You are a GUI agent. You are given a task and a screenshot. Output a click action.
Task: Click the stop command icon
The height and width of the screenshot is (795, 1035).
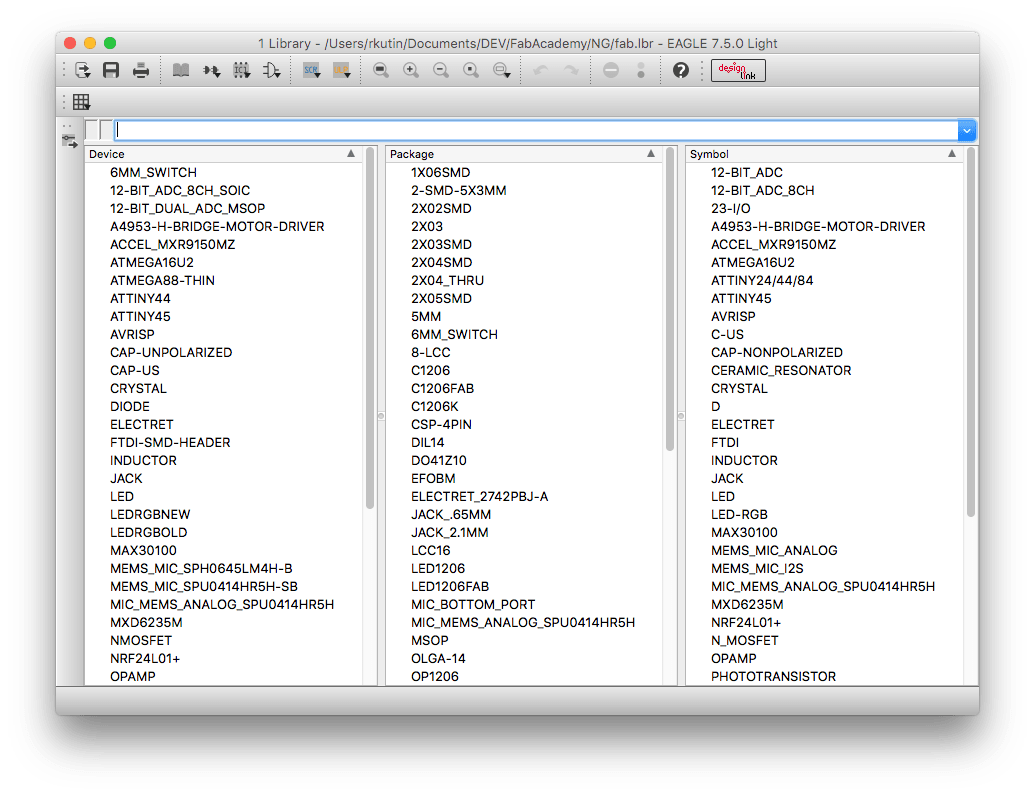pos(611,70)
